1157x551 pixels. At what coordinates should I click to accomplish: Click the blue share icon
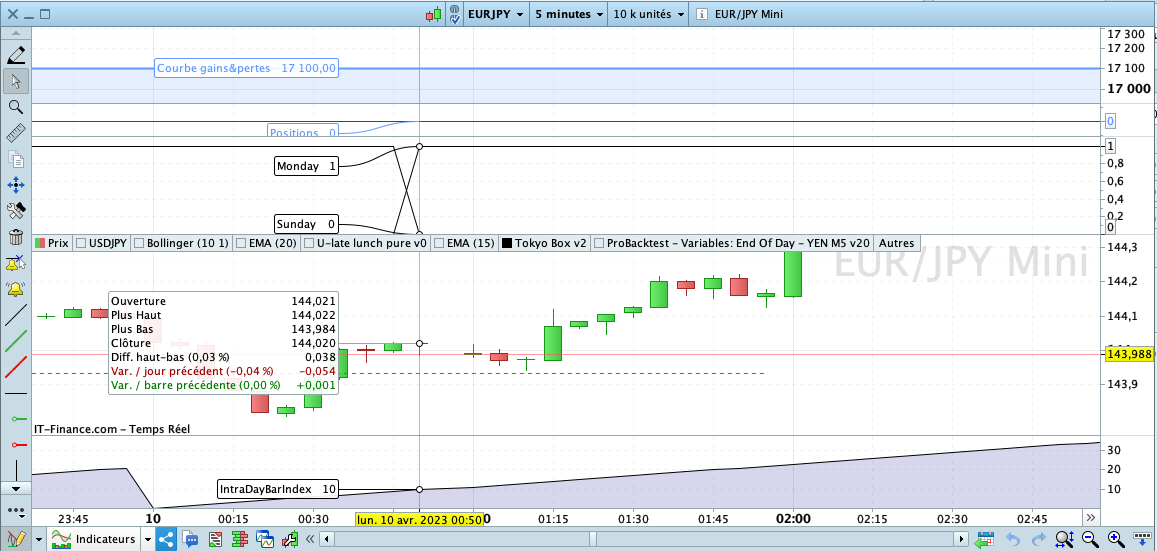[x=165, y=539]
